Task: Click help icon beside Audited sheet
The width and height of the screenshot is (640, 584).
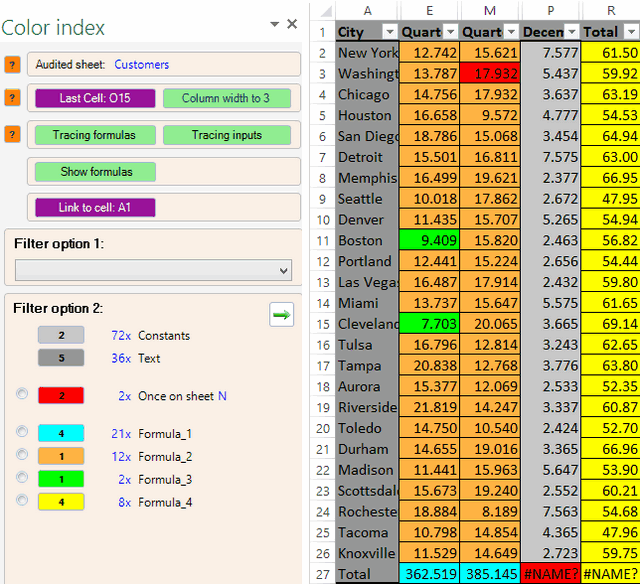Action: (x=12, y=64)
